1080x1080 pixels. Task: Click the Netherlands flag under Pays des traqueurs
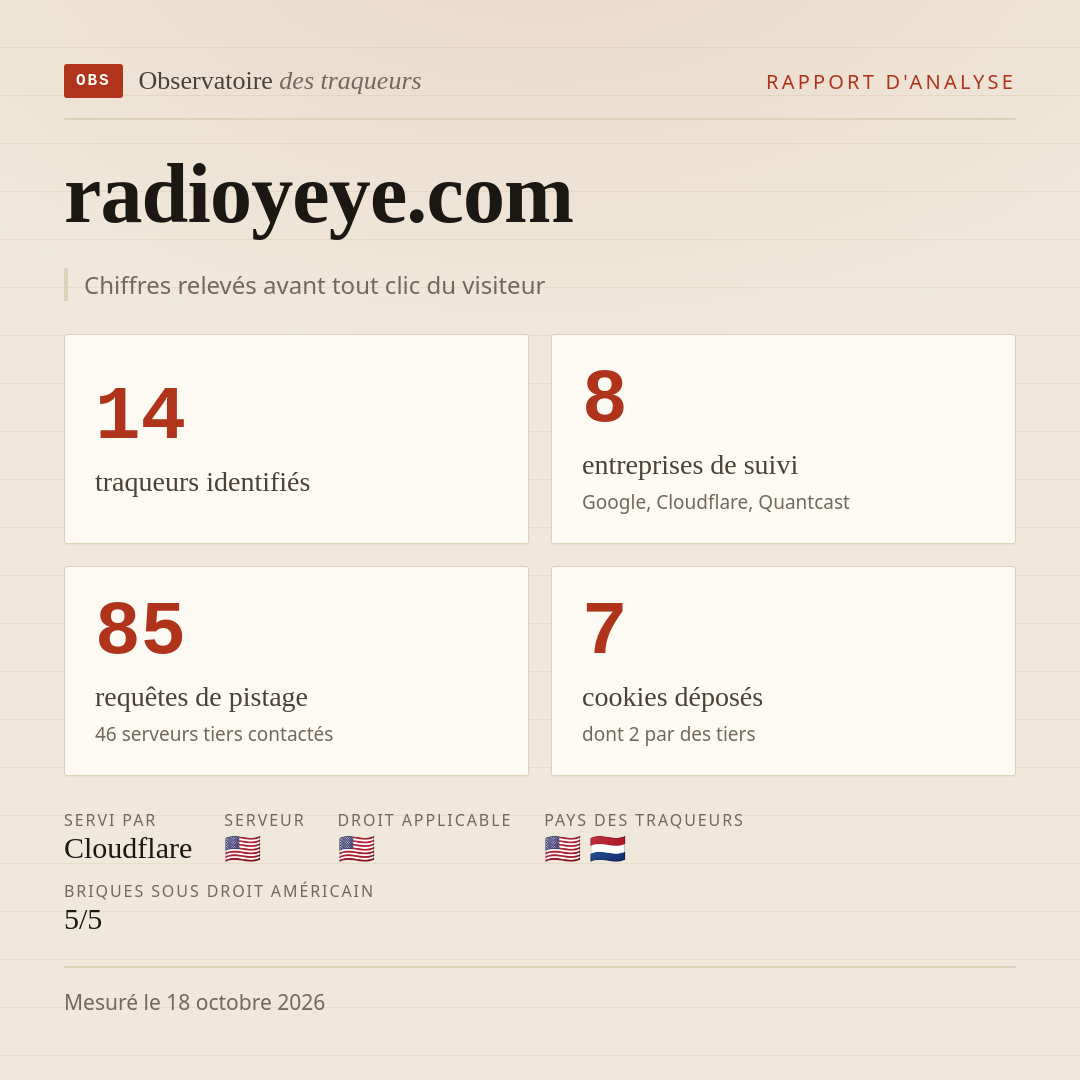(608, 849)
